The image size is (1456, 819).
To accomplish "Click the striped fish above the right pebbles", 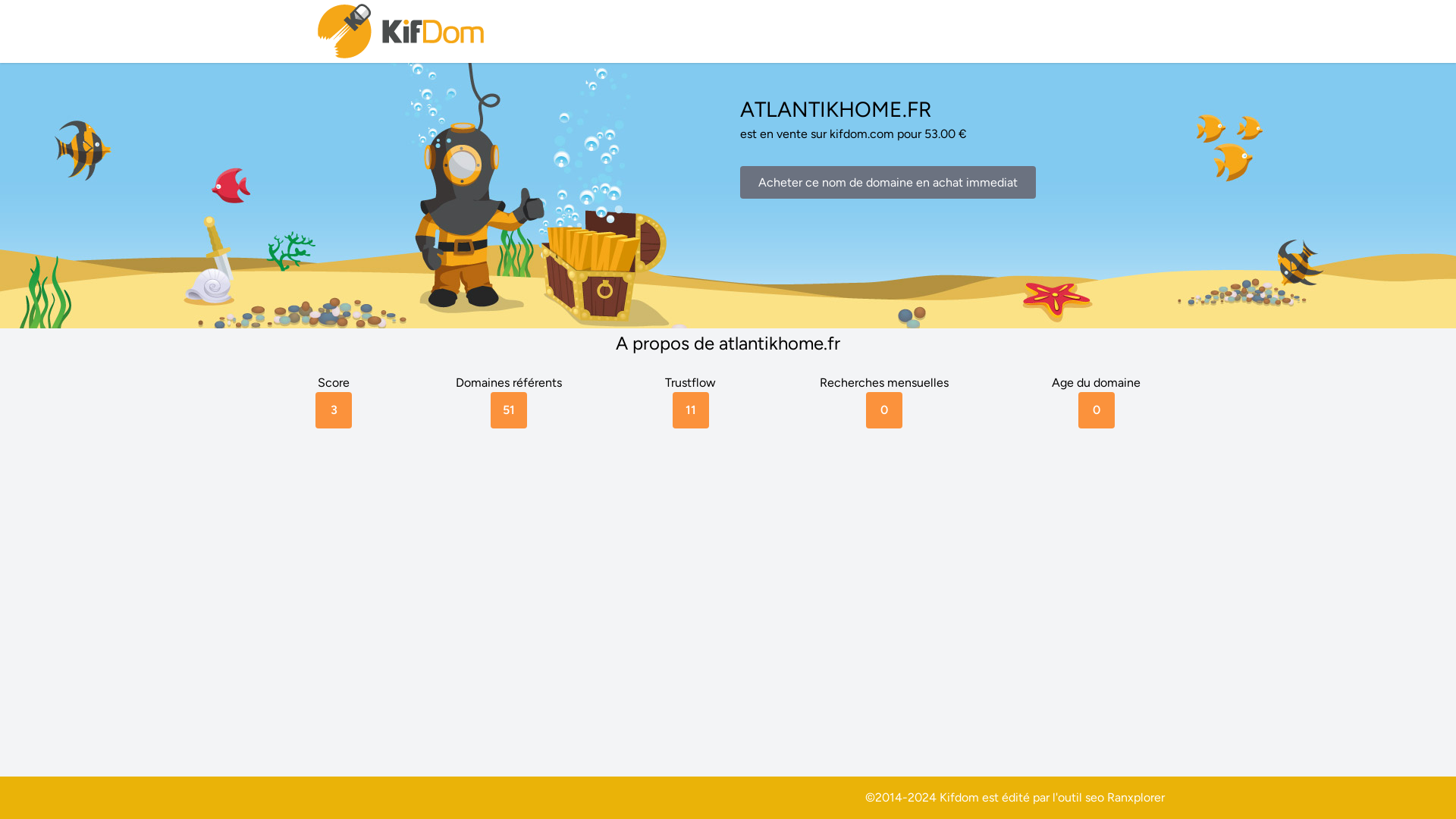I will [x=1298, y=262].
